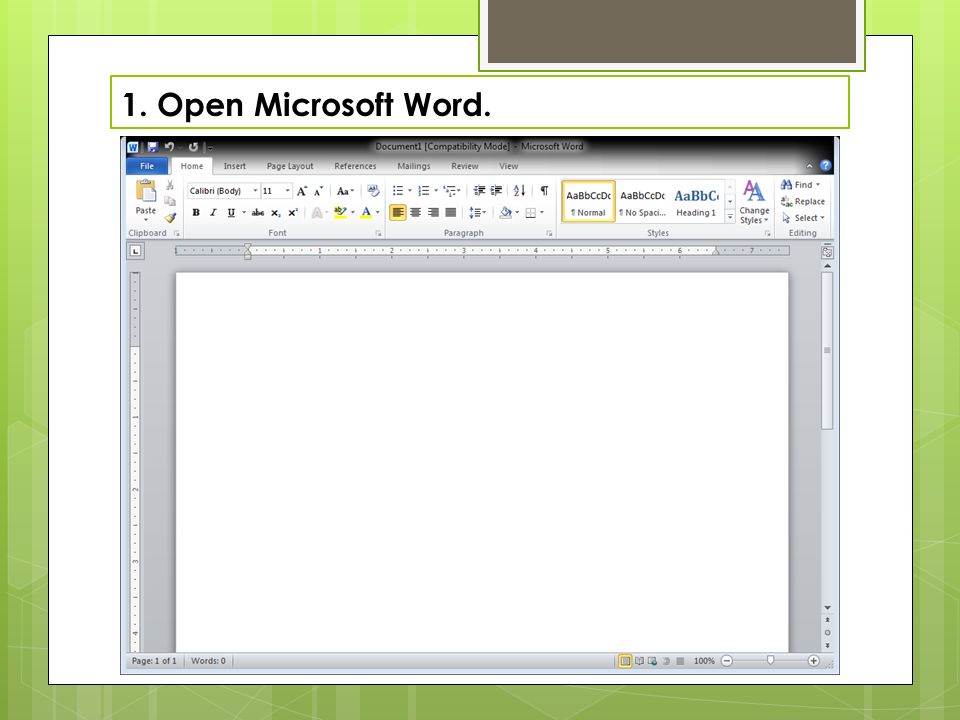Click the ruler tab selector at left
Image resolution: width=960 pixels, height=720 pixels.
(x=135, y=251)
